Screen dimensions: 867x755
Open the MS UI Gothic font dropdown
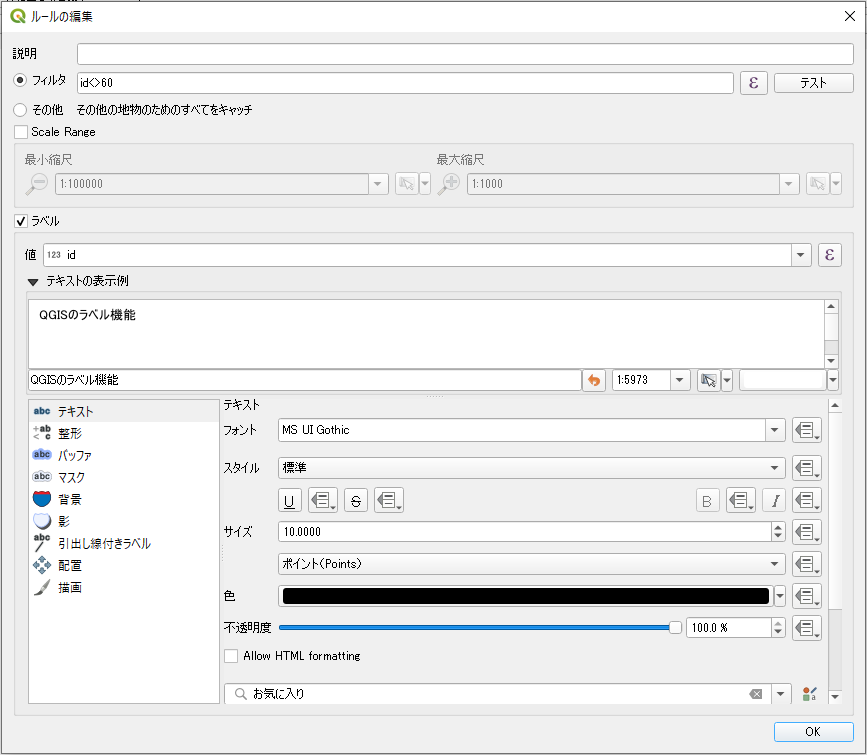[775, 430]
